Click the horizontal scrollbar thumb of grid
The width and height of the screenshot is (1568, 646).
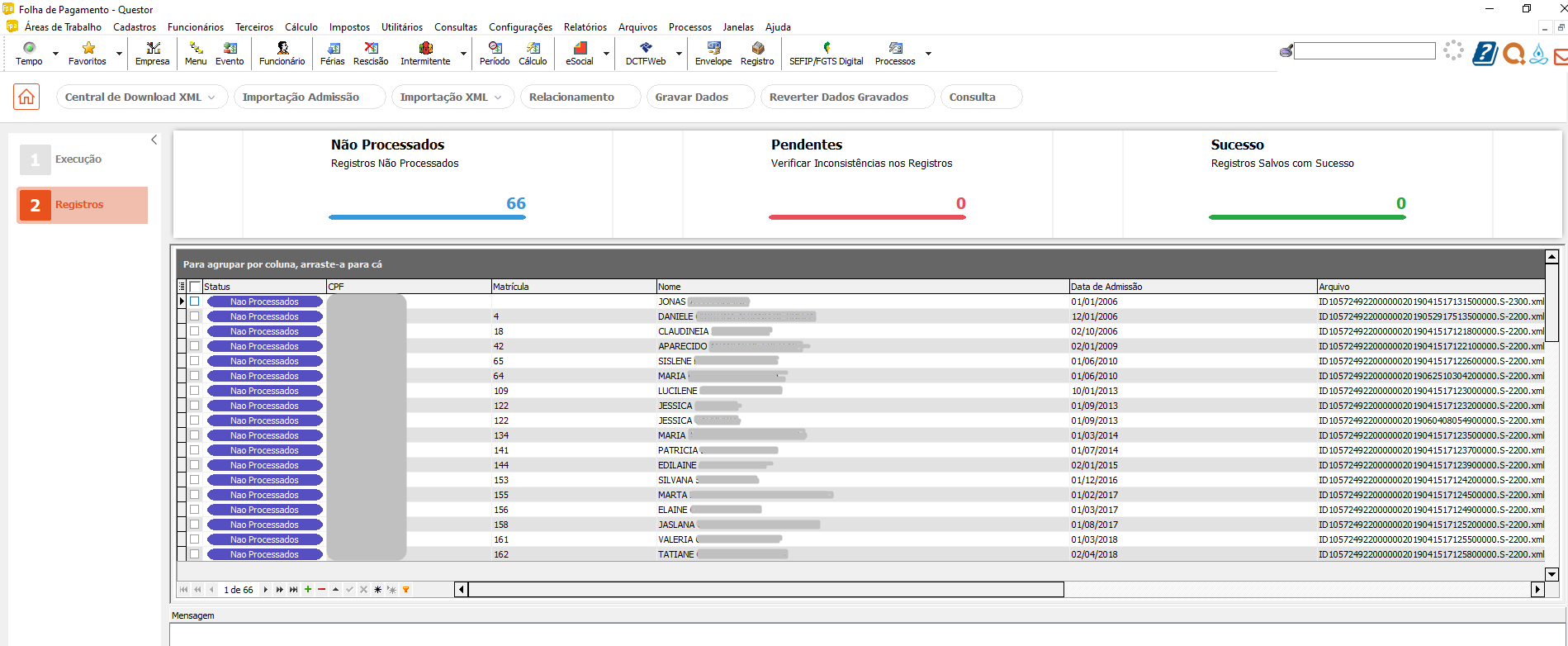(x=766, y=589)
